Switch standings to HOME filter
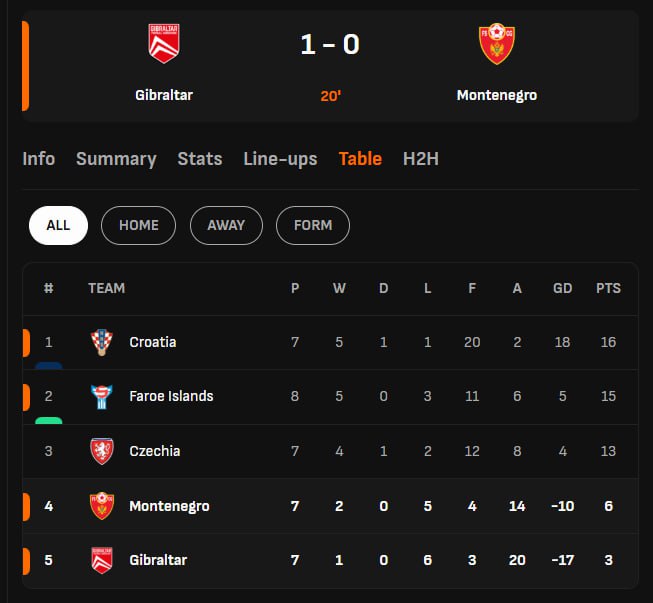Image resolution: width=653 pixels, height=603 pixels. coord(138,225)
